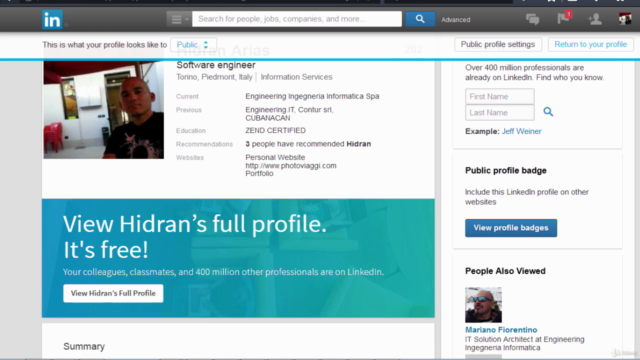Click Mariano Fiorentino's photo thumbnail
Viewport: 640px width, 360px height.
[483, 305]
